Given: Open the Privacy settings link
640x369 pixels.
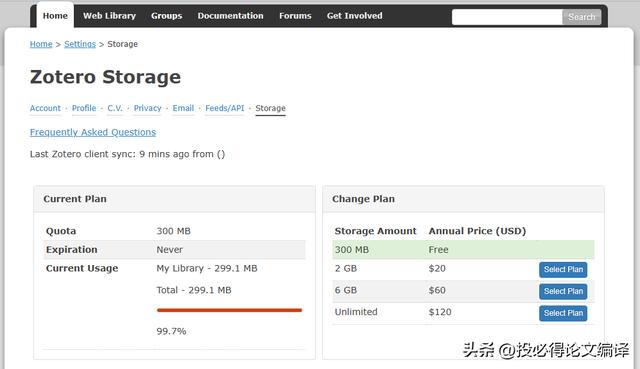Looking at the screenshot, I should [147, 108].
